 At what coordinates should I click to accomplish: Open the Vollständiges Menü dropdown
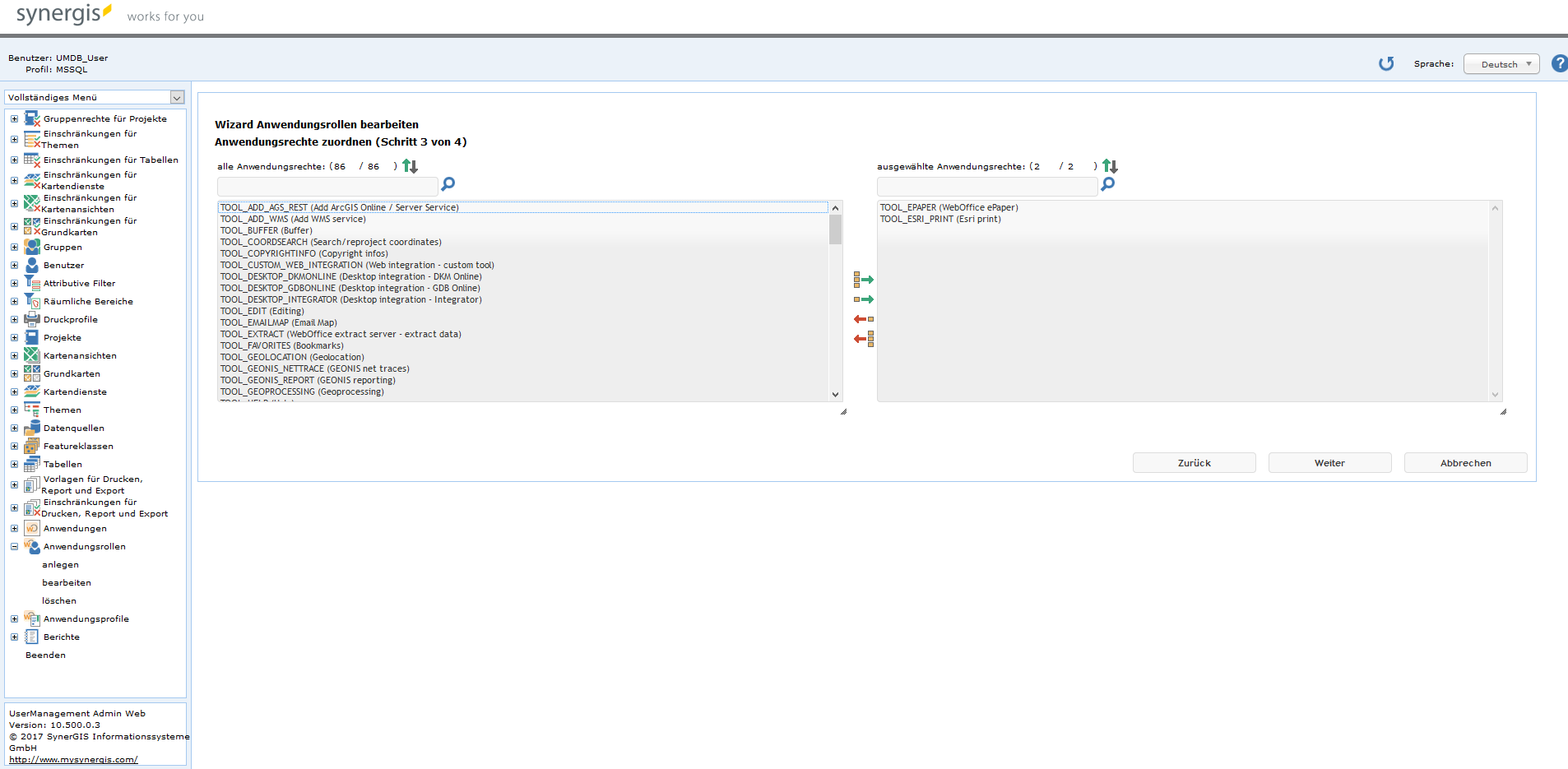(176, 97)
